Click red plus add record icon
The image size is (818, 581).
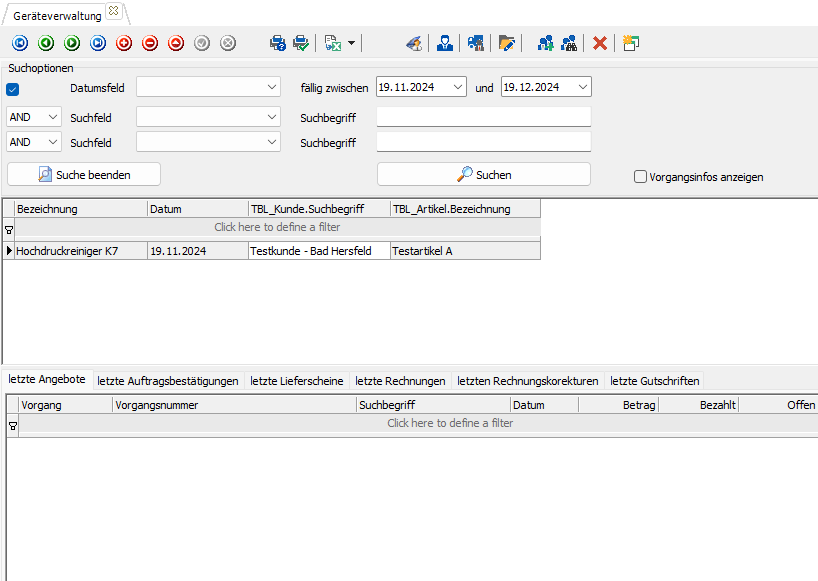point(124,43)
